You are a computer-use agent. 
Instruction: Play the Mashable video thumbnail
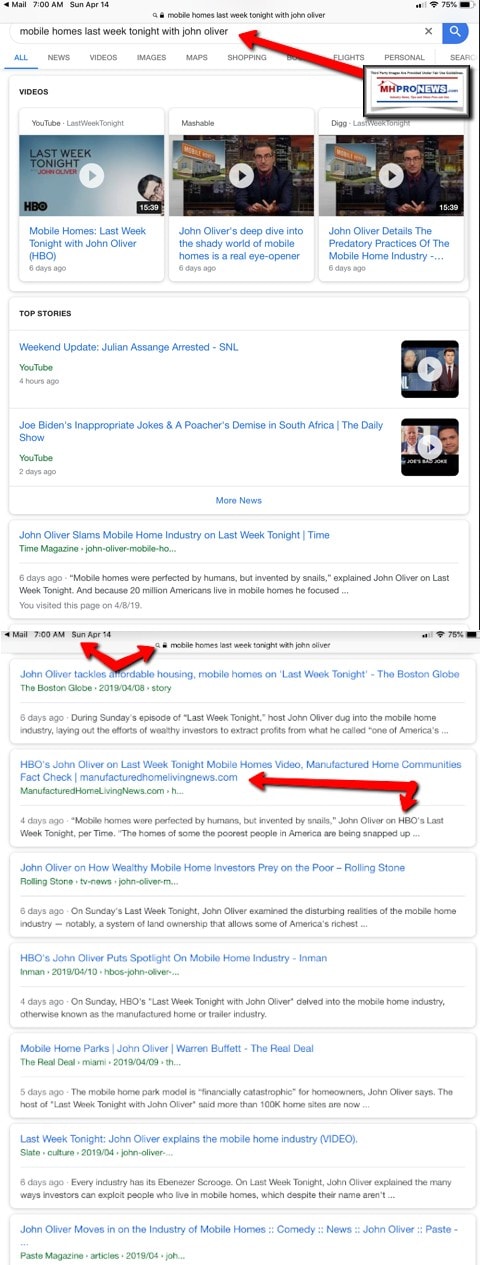tap(241, 175)
